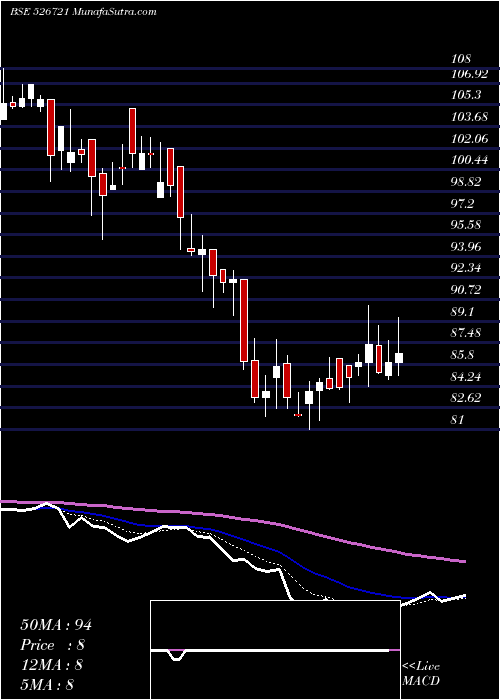The width and height of the screenshot is (500, 700).
Task: Click the 50MA : 94 readout
Action: pyautogui.click(x=56, y=625)
